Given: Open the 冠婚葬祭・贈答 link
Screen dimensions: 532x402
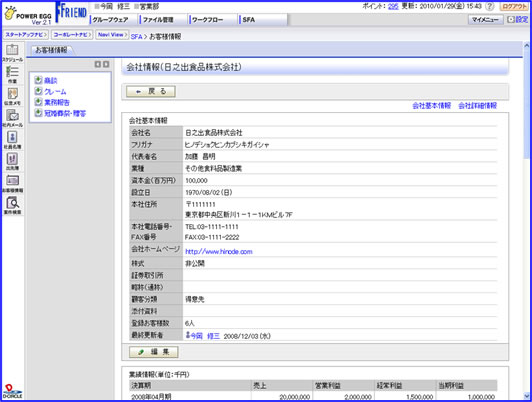Looking at the screenshot, I should [65, 113].
